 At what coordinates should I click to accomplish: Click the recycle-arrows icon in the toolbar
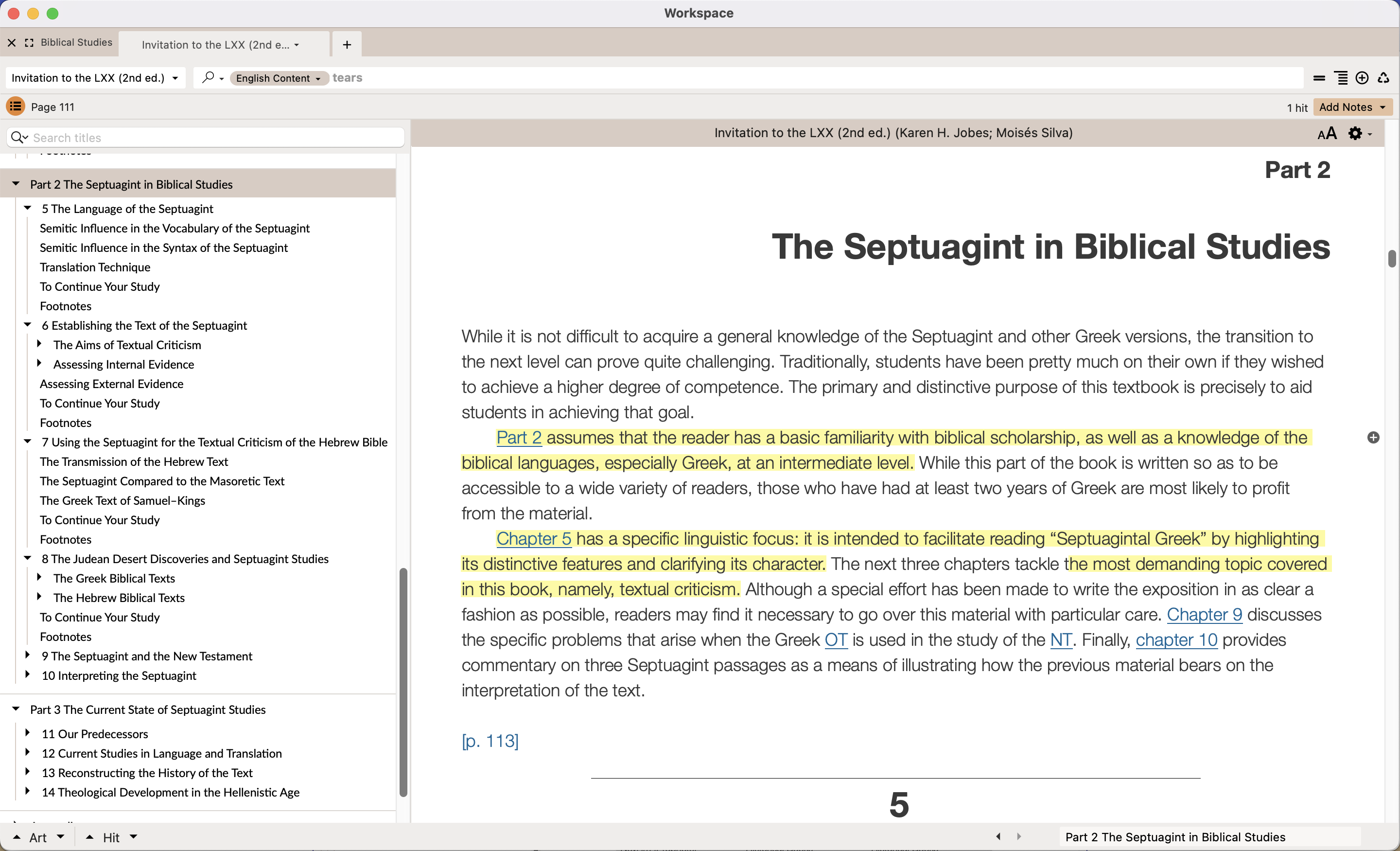coord(1383,78)
